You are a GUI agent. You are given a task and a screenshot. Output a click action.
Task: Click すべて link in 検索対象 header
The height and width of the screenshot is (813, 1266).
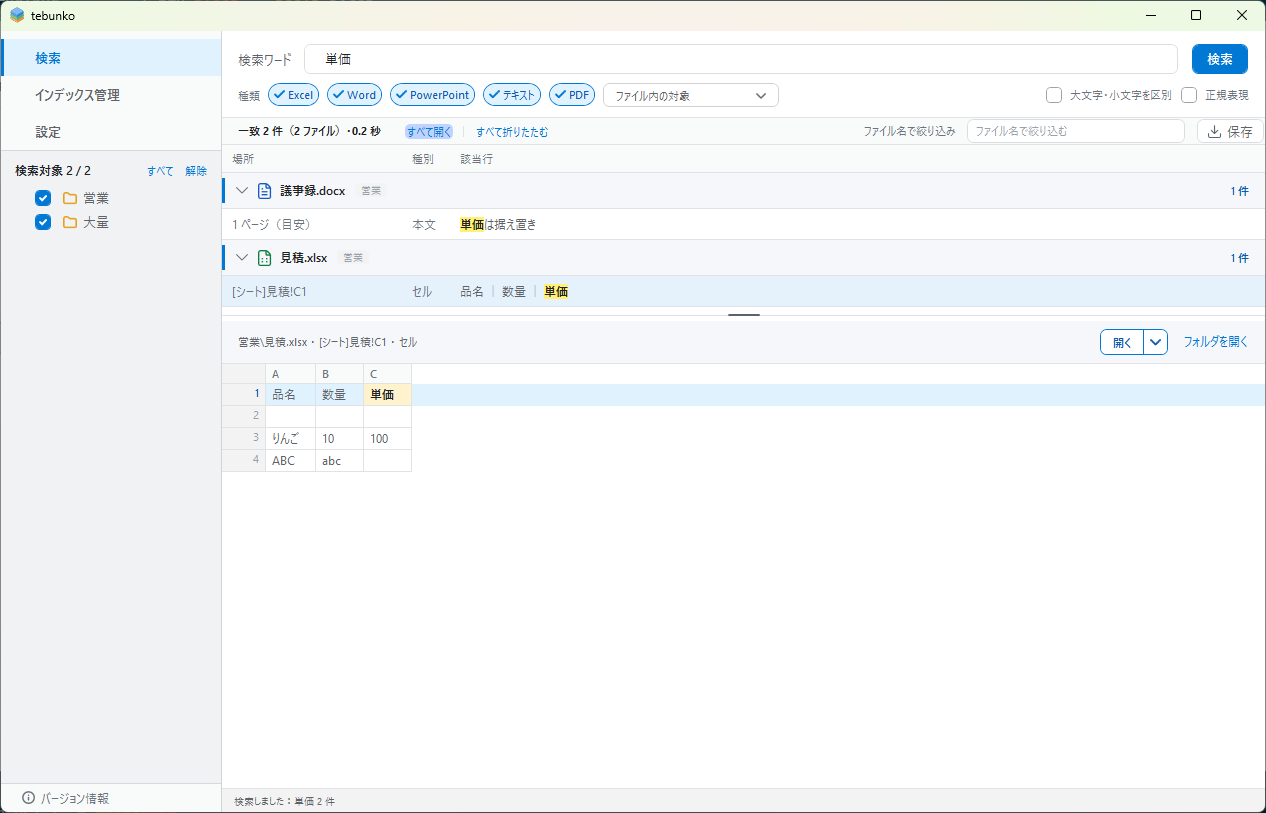[x=160, y=171]
